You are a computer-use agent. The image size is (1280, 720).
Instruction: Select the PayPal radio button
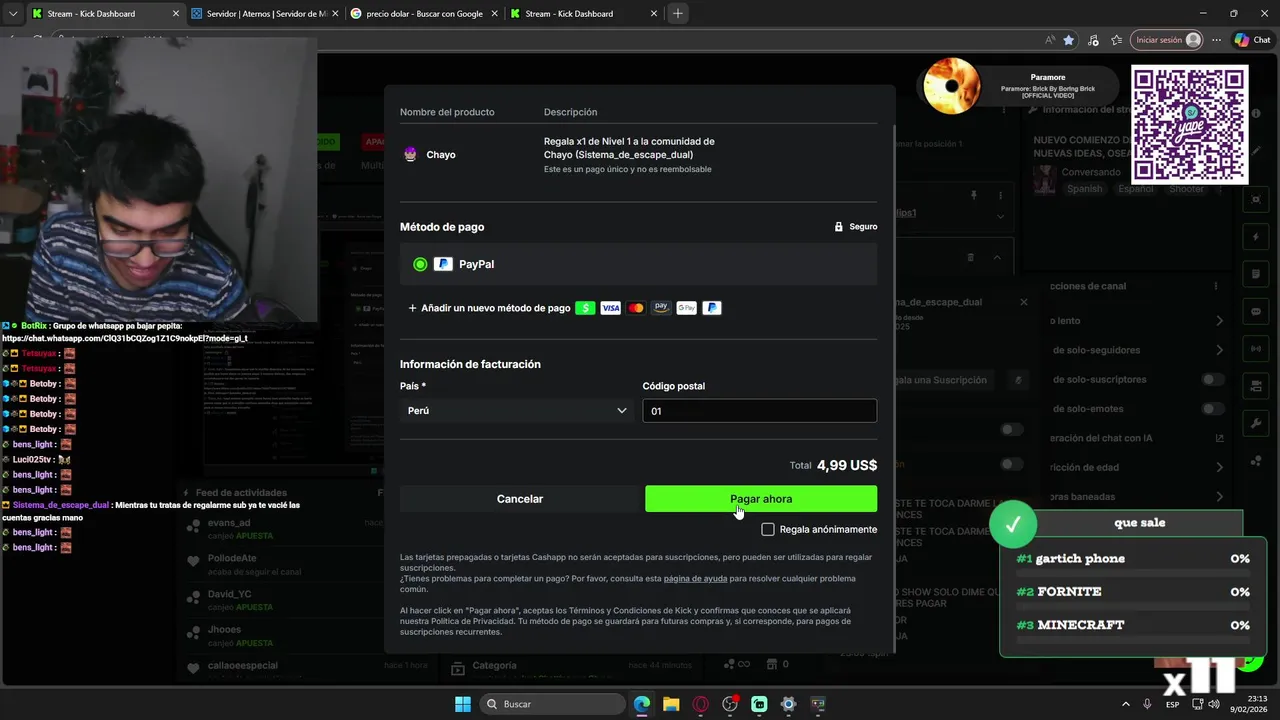click(420, 264)
